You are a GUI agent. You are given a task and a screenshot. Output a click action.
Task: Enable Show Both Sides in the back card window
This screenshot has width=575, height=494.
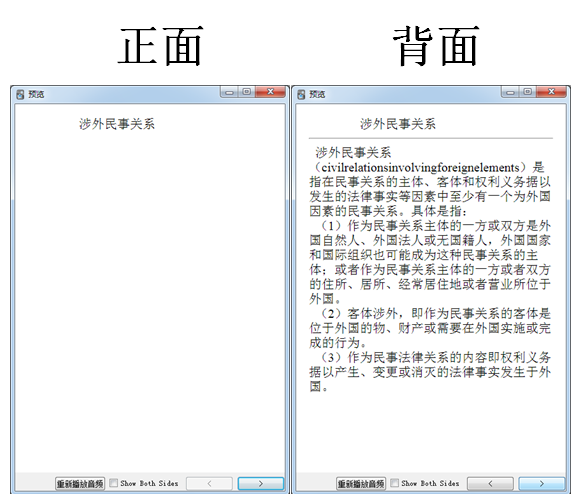click(x=395, y=483)
